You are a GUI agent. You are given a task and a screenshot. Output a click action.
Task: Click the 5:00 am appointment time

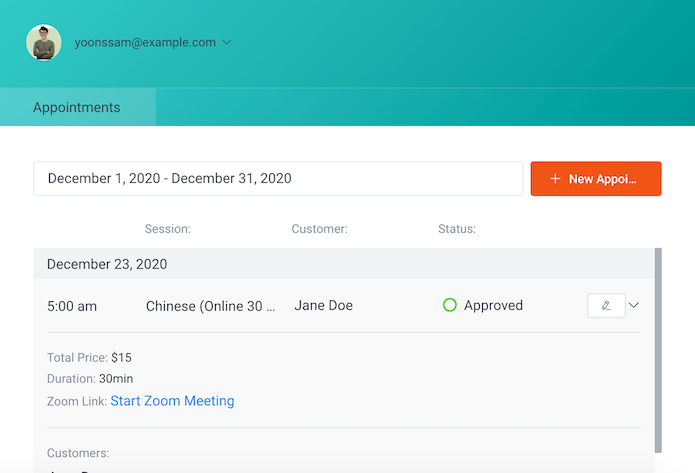coord(72,306)
